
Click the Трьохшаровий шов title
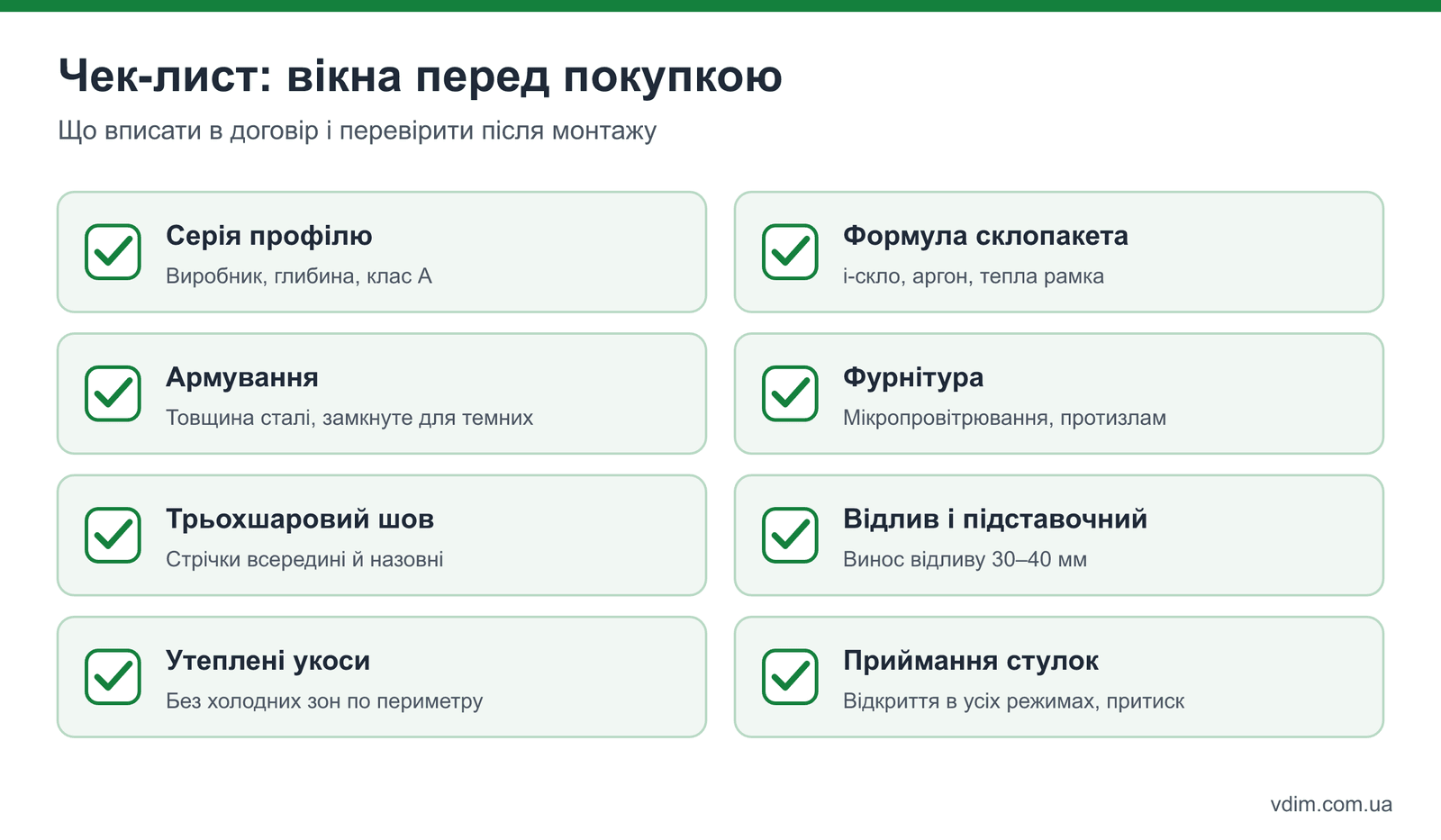click(x=300, y=519)
